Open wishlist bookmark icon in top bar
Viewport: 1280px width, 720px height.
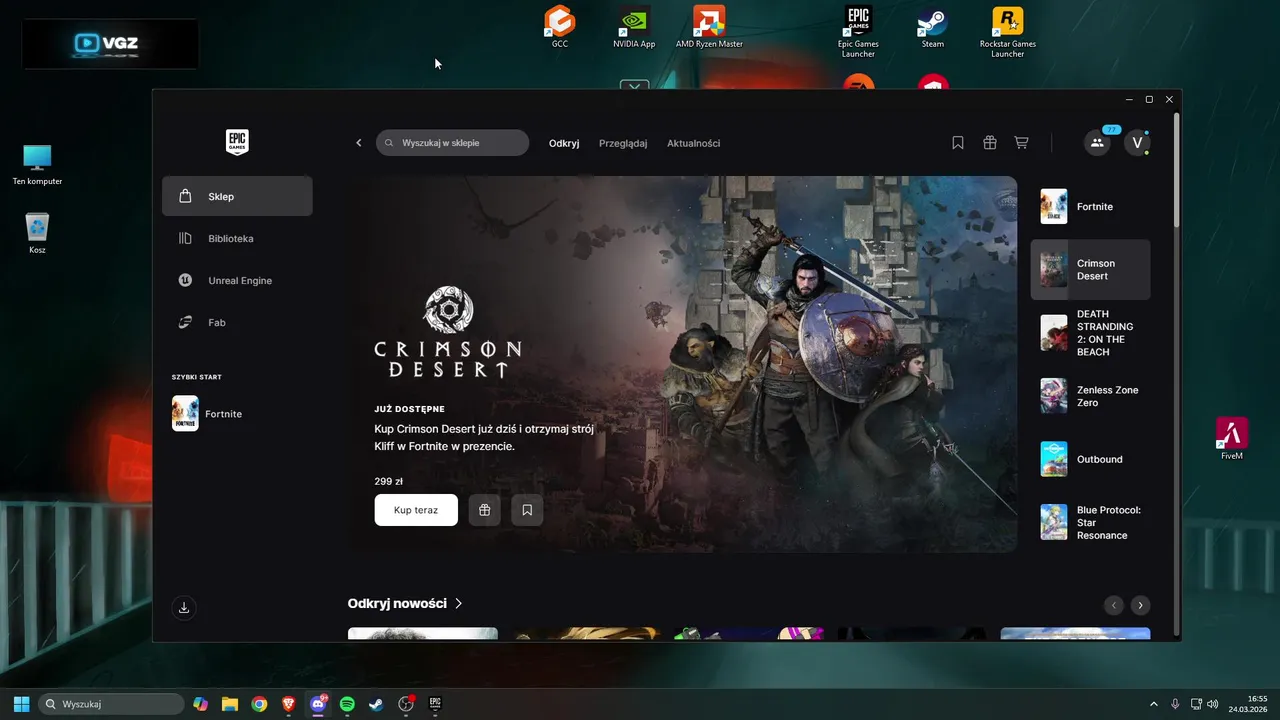pyautogui.click(x=958, y=143)
